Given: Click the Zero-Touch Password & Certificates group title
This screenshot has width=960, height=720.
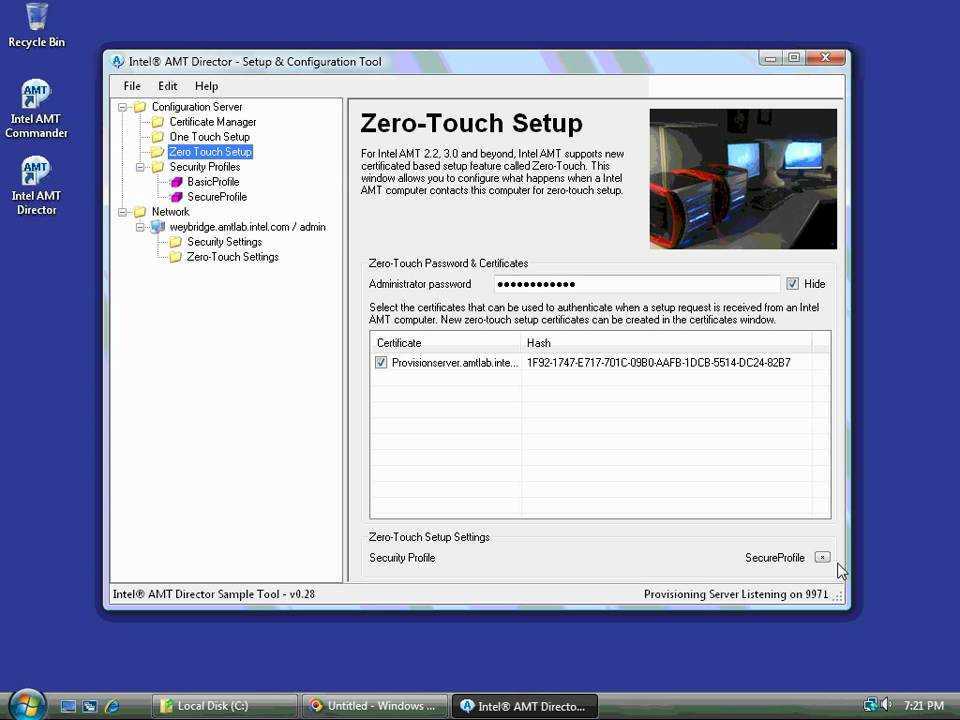Looking at the screenshot, I should (x=448, y=263).
